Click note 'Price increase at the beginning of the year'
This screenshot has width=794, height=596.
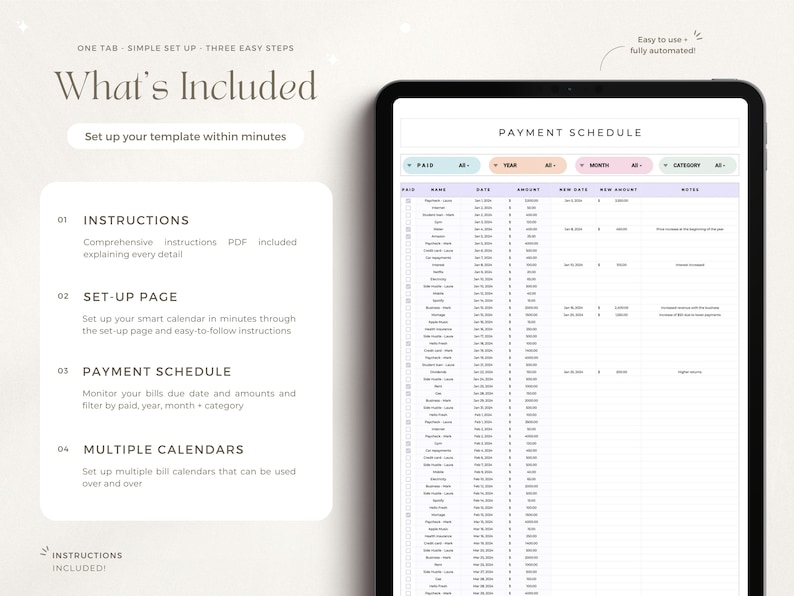[690, 229]
